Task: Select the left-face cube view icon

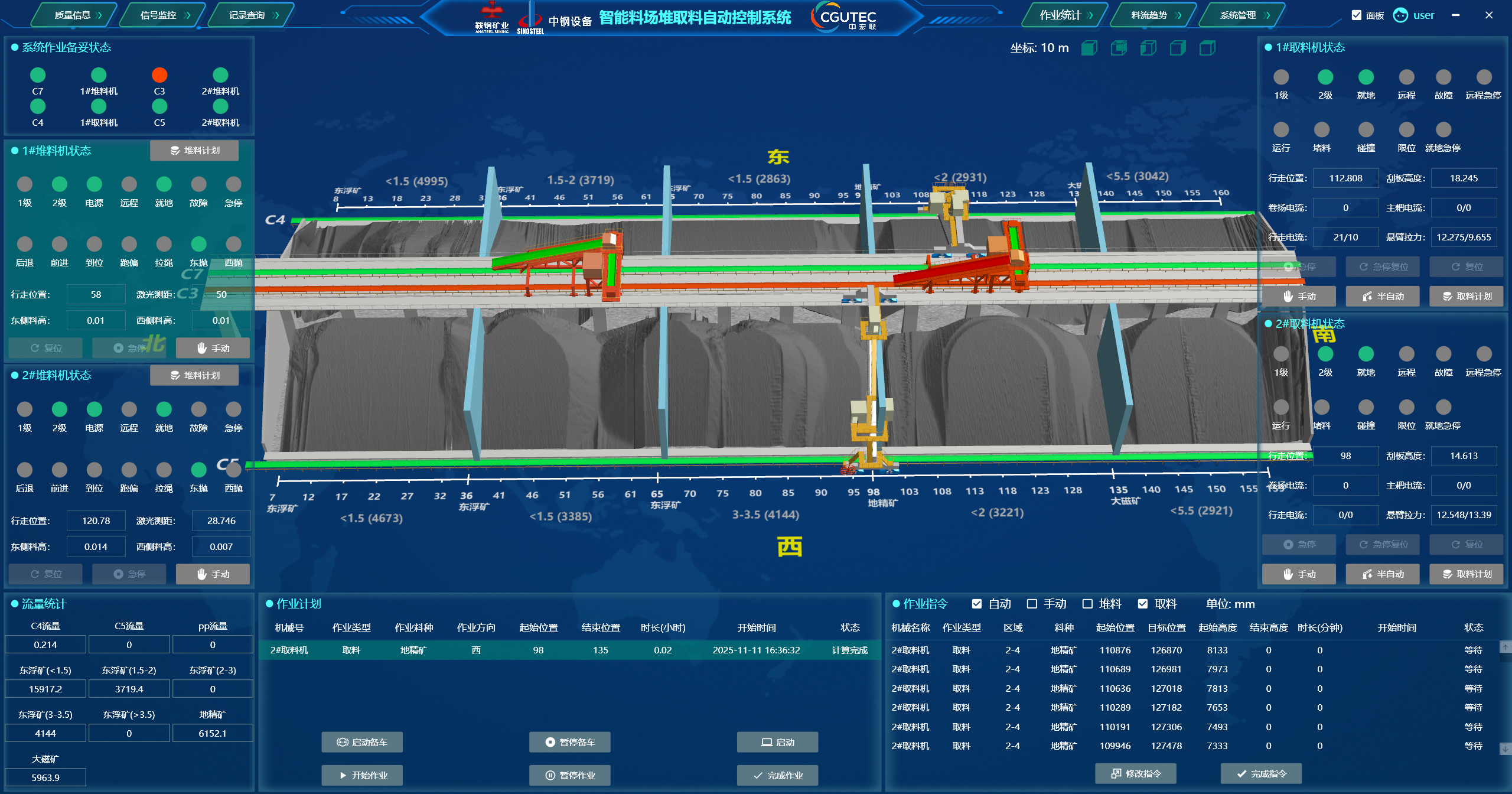Action: pyautogui.click(x=1148, y=48)
